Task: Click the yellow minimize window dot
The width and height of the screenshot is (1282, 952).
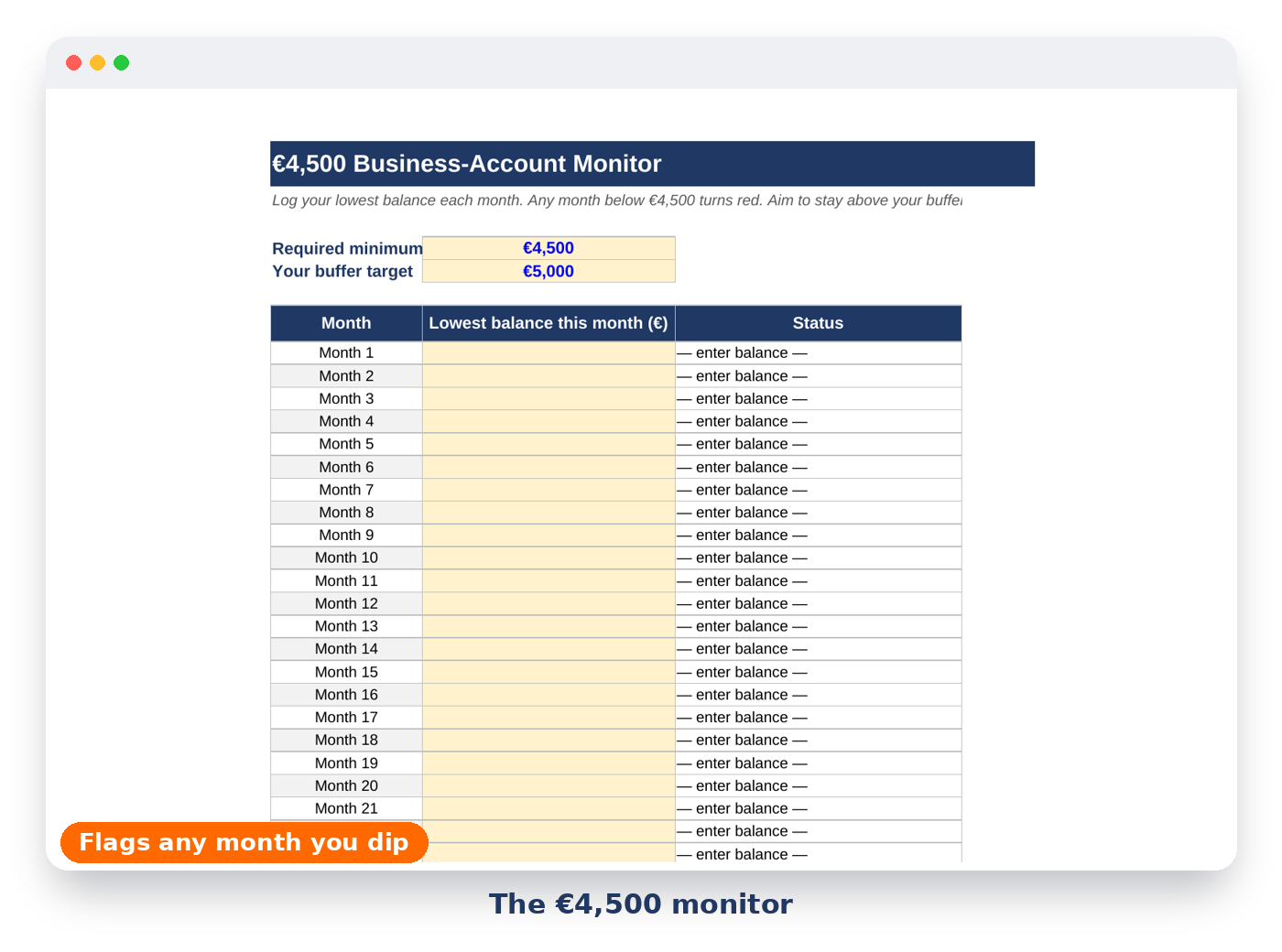Action: click(98, 62)
